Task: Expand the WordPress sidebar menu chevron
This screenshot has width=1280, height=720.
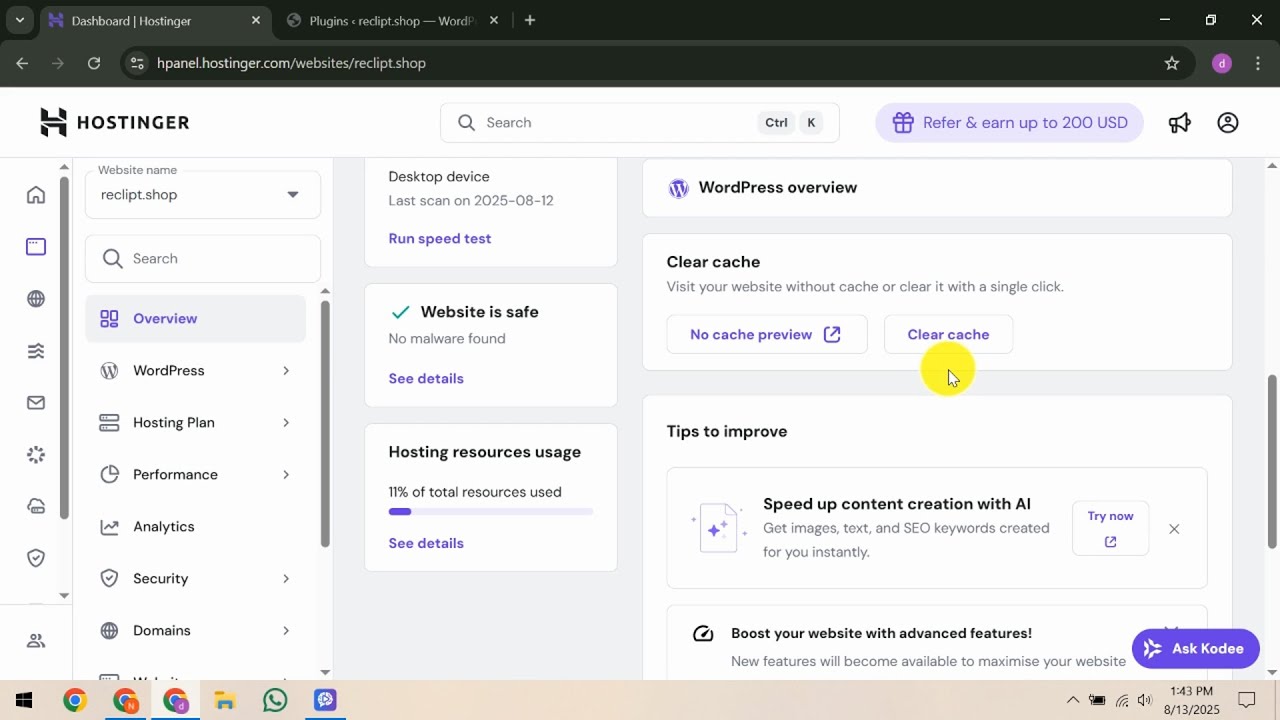Action: click(x=286, y=371)
